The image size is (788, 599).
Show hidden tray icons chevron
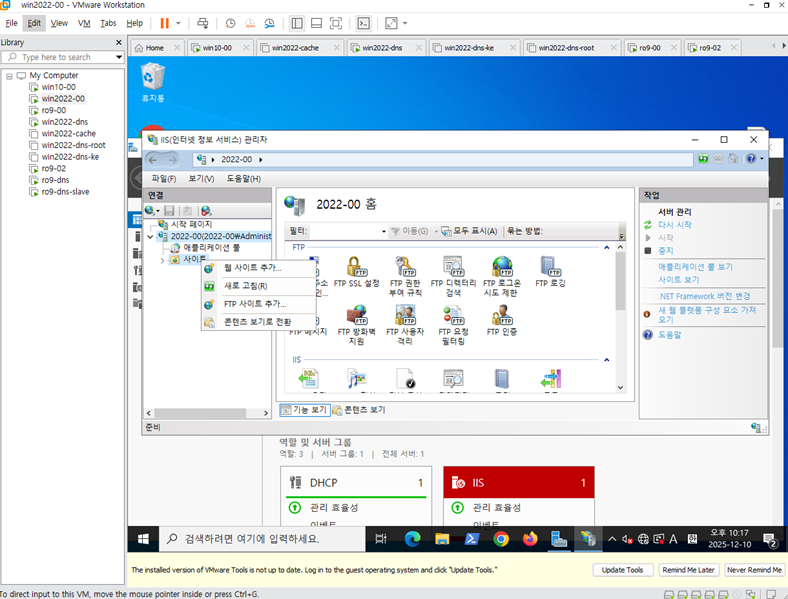(612, 539)
